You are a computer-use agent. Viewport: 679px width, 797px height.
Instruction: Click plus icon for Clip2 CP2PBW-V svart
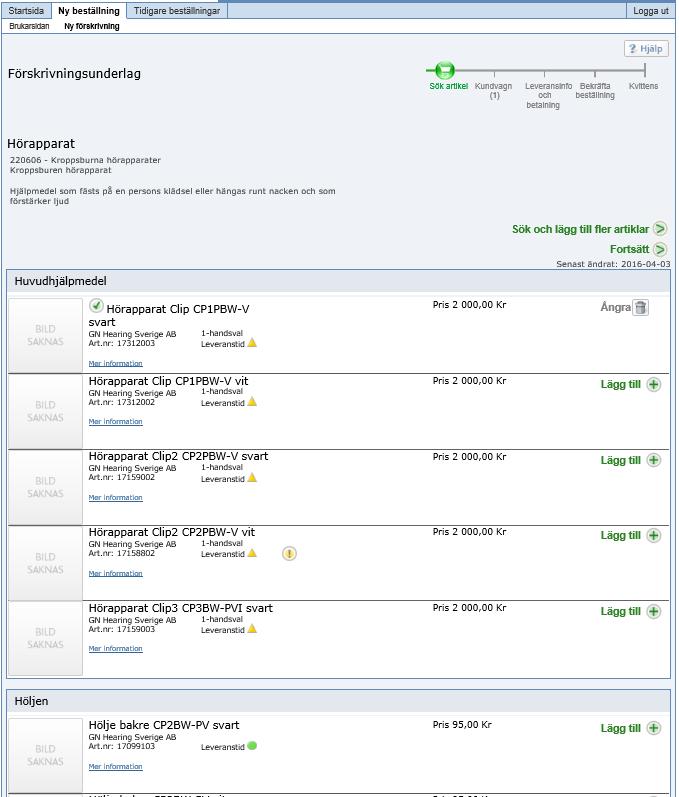(654, 461)
